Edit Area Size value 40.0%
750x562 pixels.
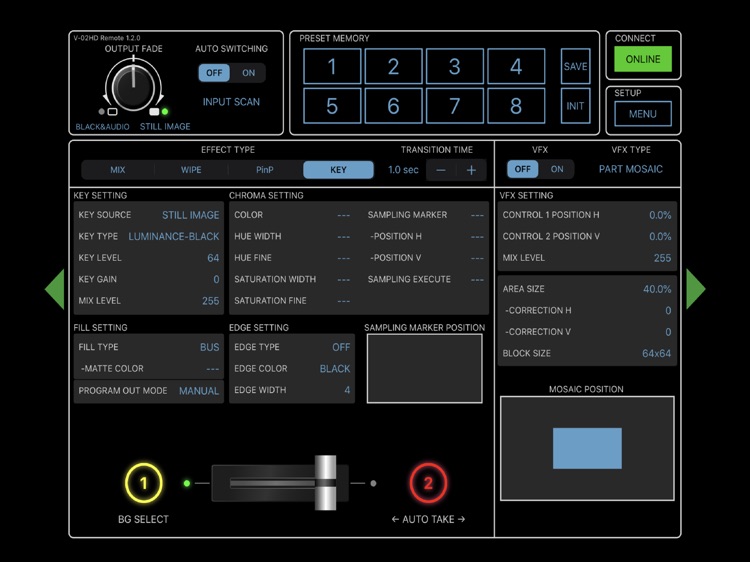tap(657, 289)
